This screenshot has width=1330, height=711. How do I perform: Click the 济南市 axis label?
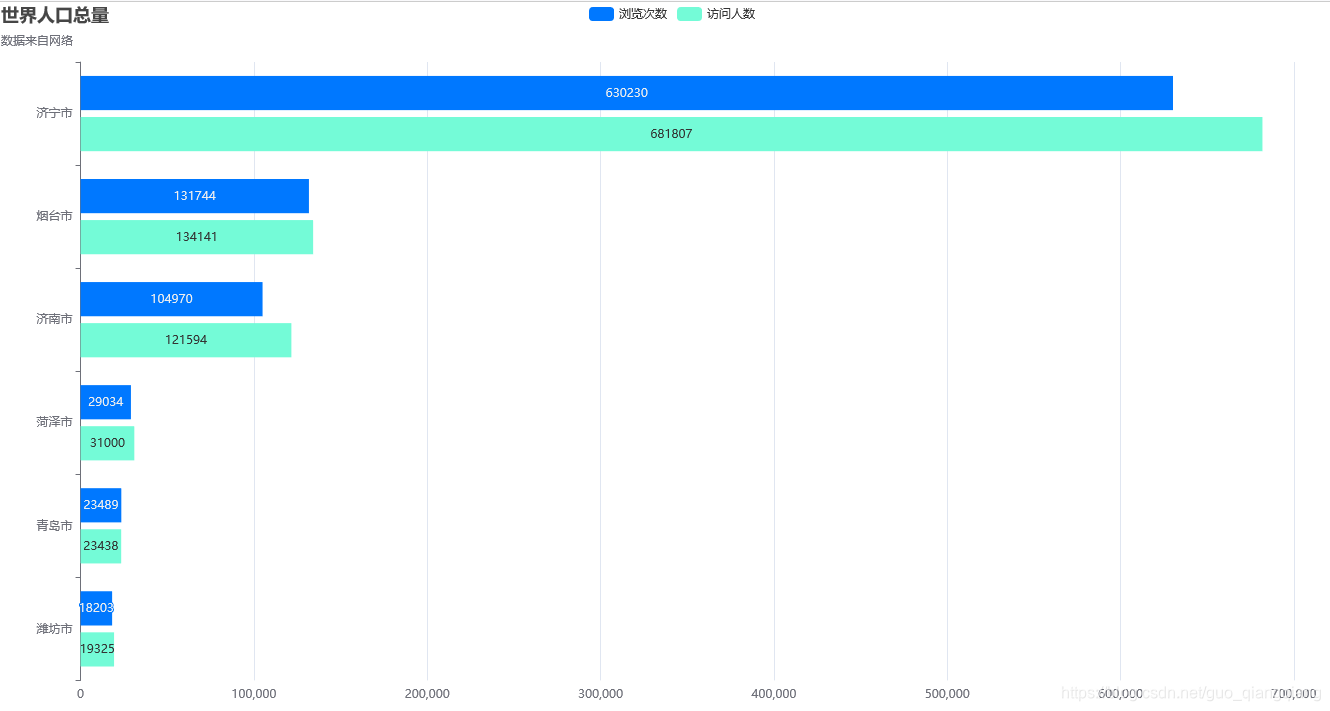click(54, 319)
